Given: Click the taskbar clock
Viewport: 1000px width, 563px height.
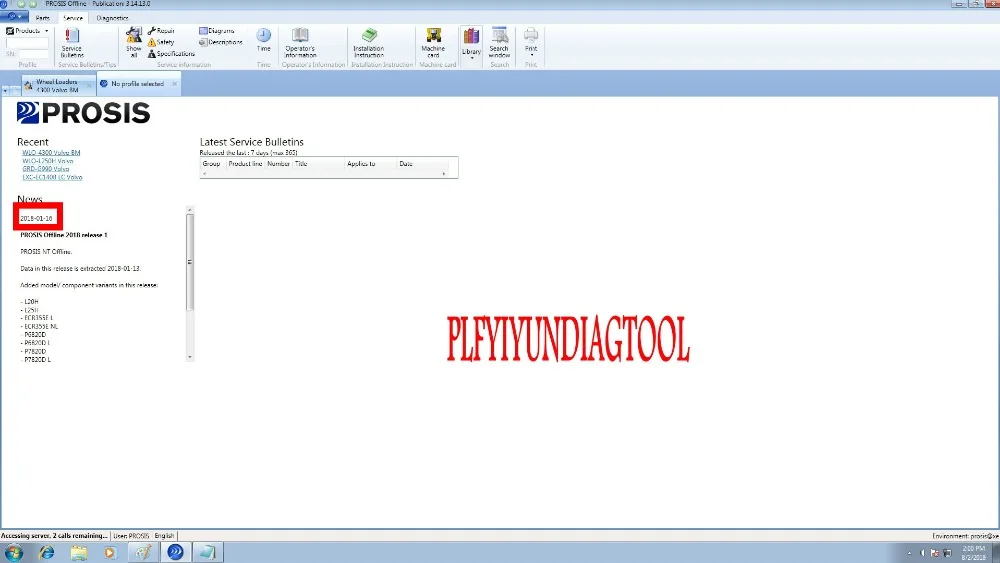Looking at the screenshot, I should [x=973, y=553].
